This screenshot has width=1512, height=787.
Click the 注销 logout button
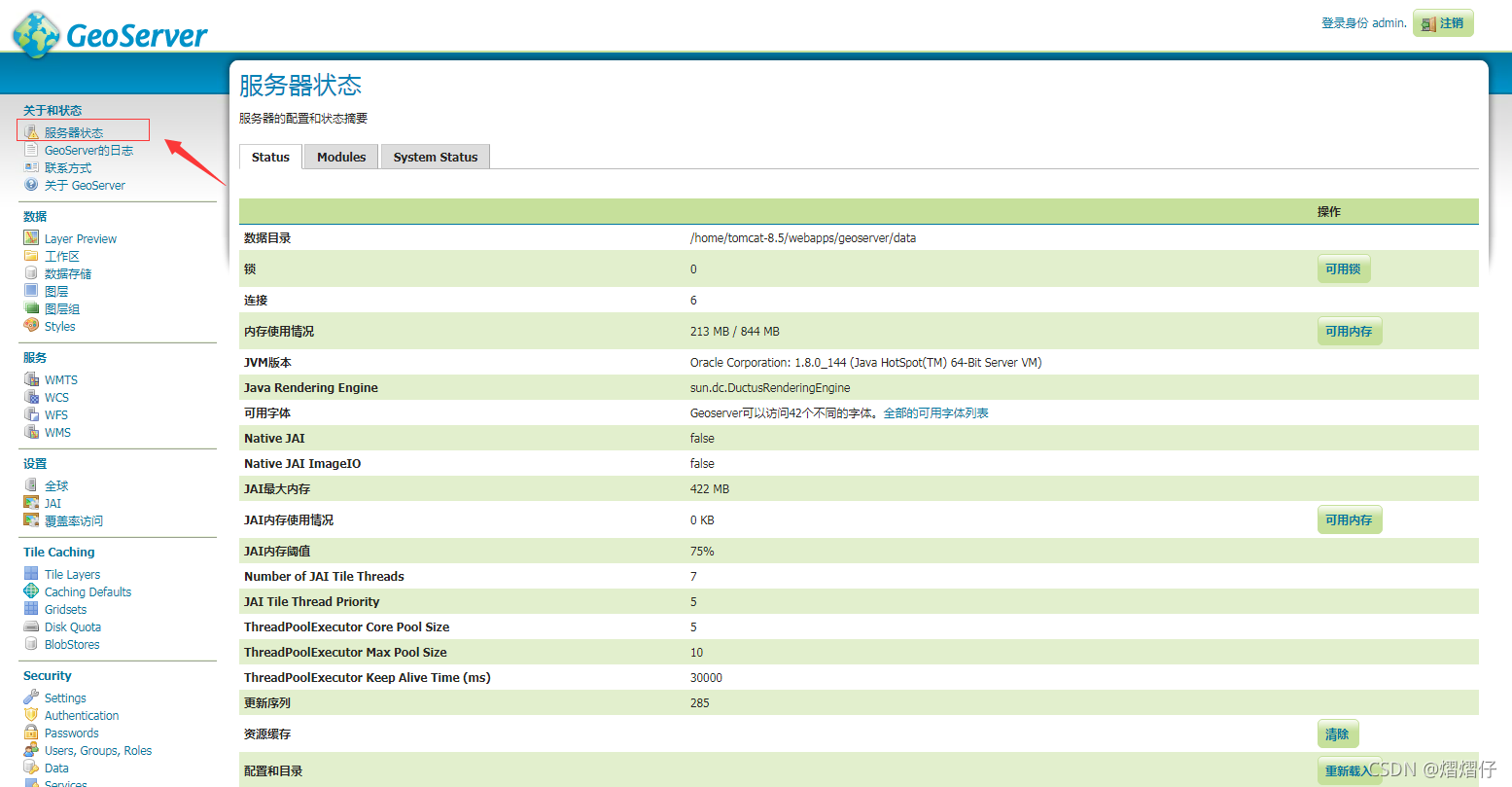click(1442, 22)
